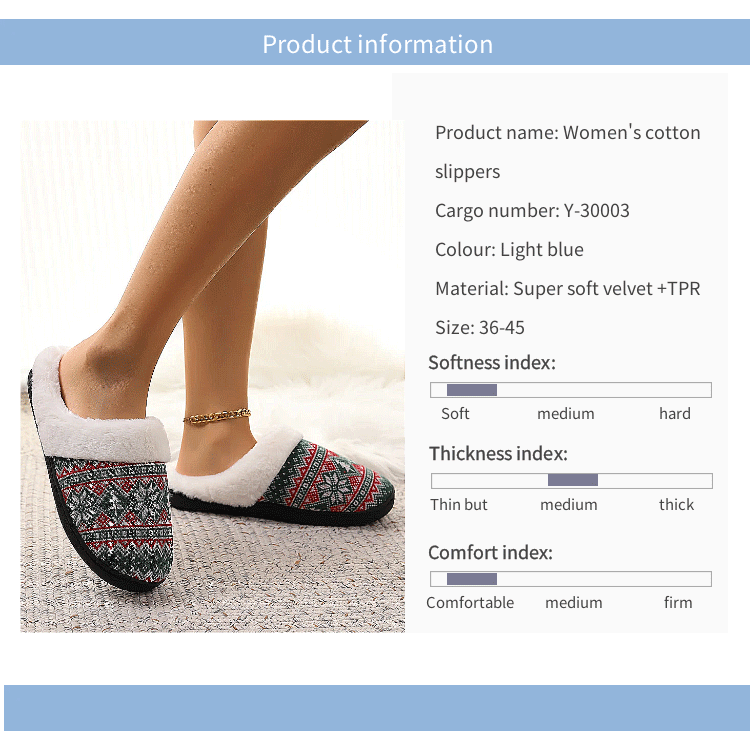Select the slipper product photo
This screenshot has height=749, width=750.
[212, 376]
